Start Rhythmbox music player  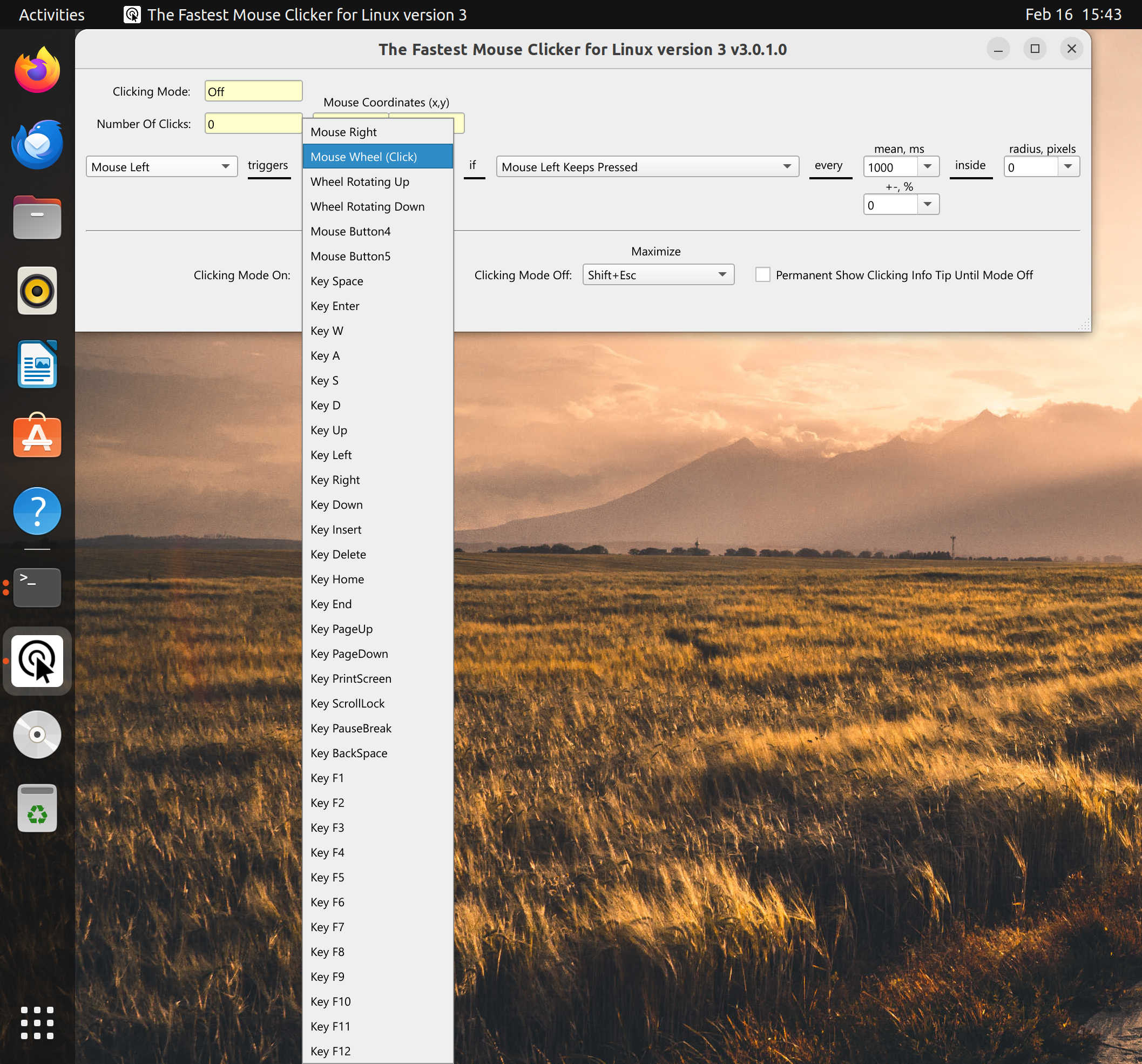pyautogui.click(x=37, y=291)
